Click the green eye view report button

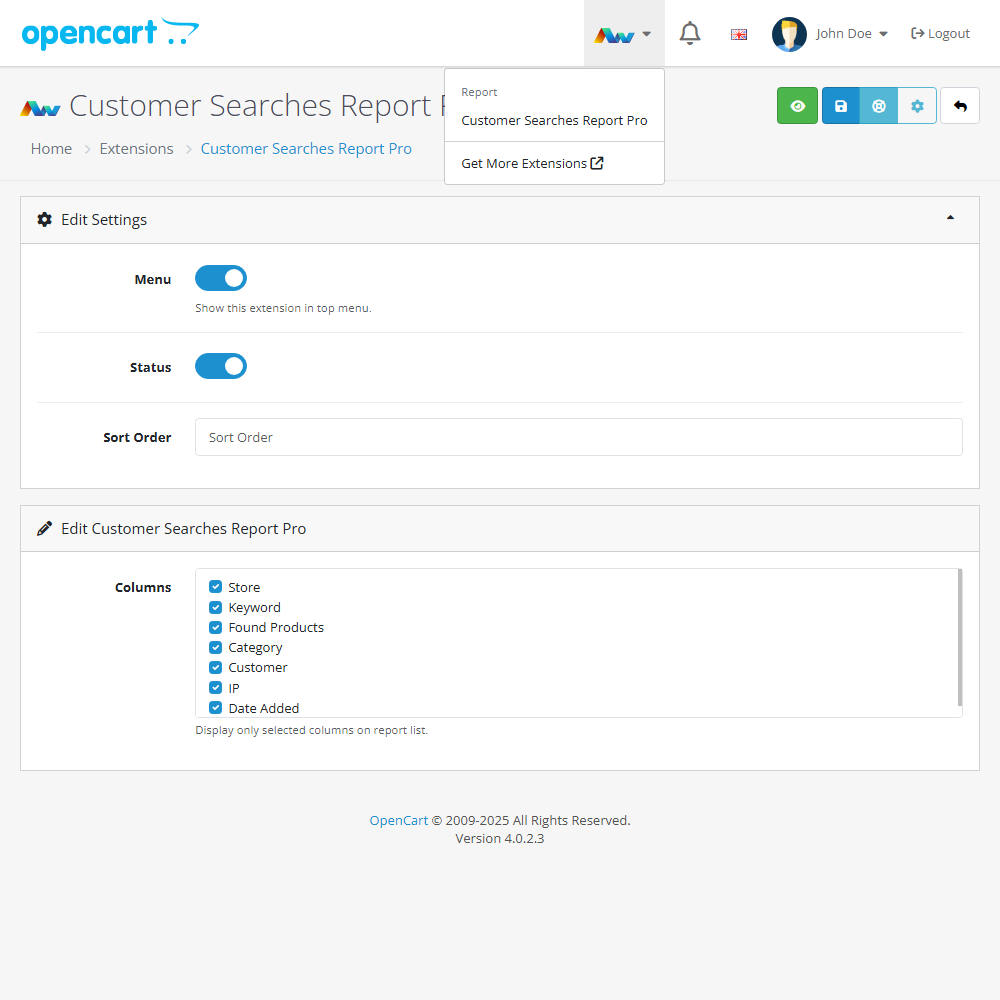797,106
